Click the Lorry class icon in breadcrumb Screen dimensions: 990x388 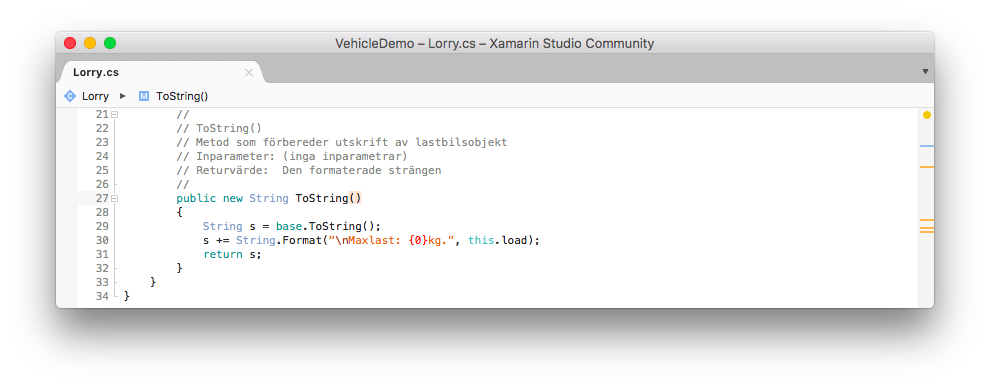coord(69,96)
